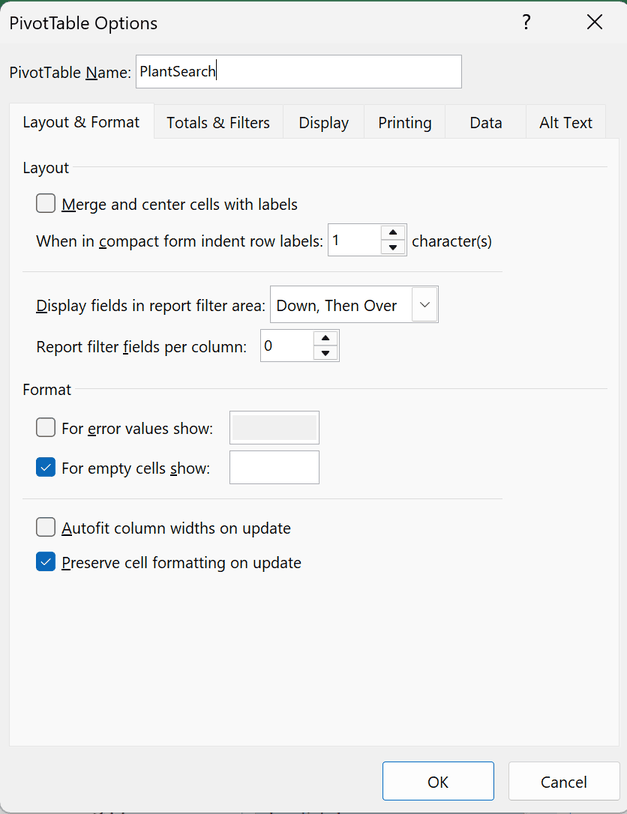Check For error values show option

46,428
